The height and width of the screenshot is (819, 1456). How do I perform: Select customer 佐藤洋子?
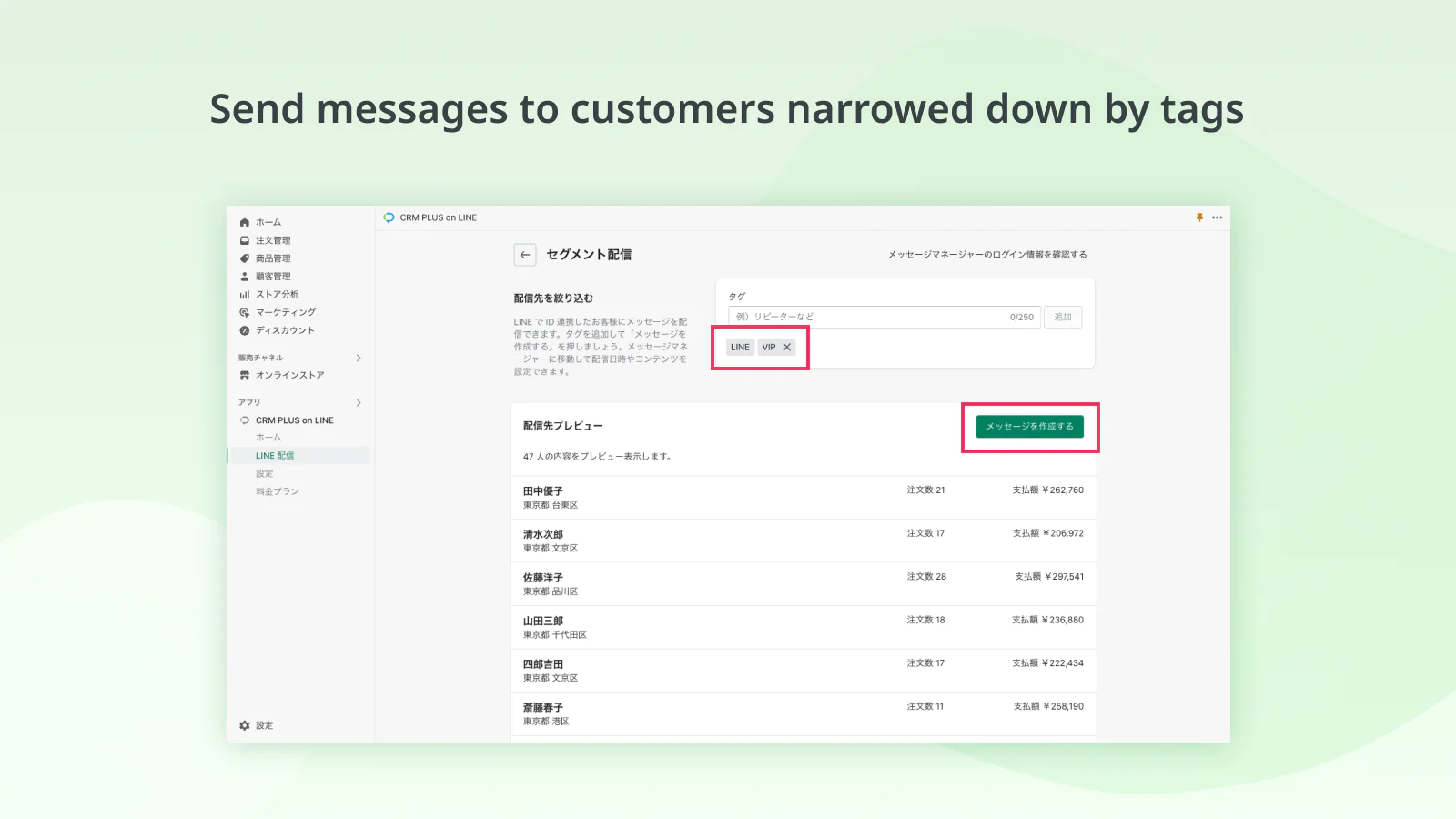[x=542, y=578]
